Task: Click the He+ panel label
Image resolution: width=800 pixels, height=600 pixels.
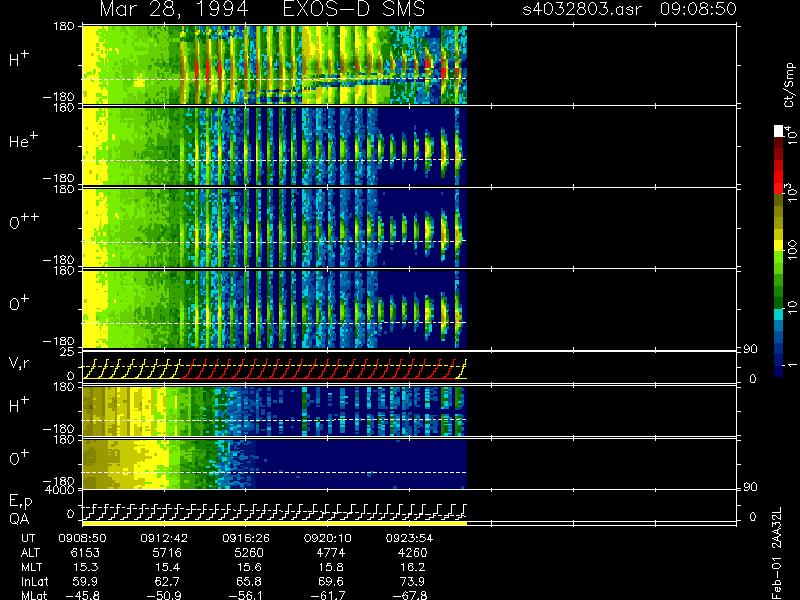Action: (x=23, y=140)
